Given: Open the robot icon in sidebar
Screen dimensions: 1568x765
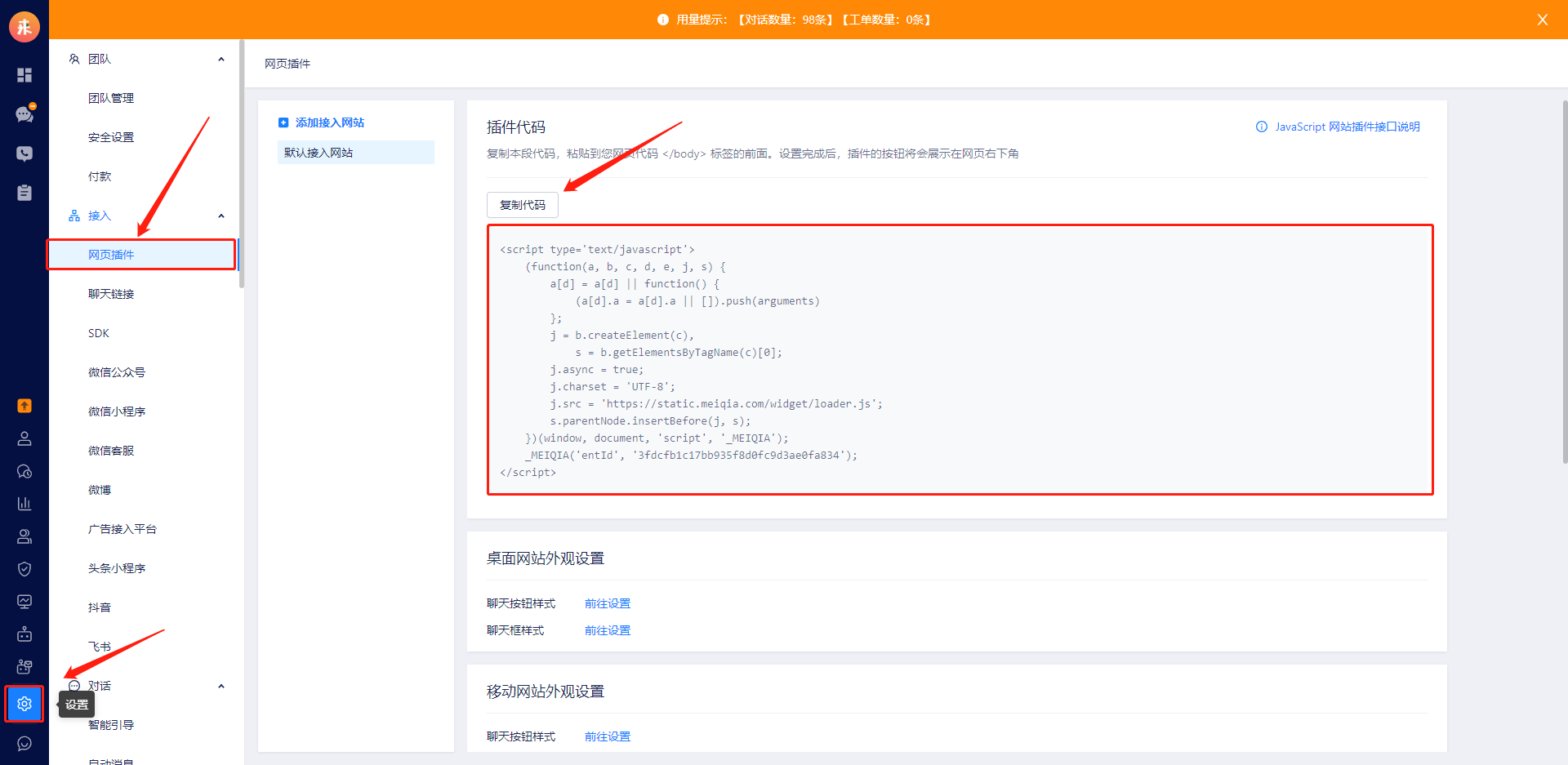Looking at the screenshot, I should 24,634.
